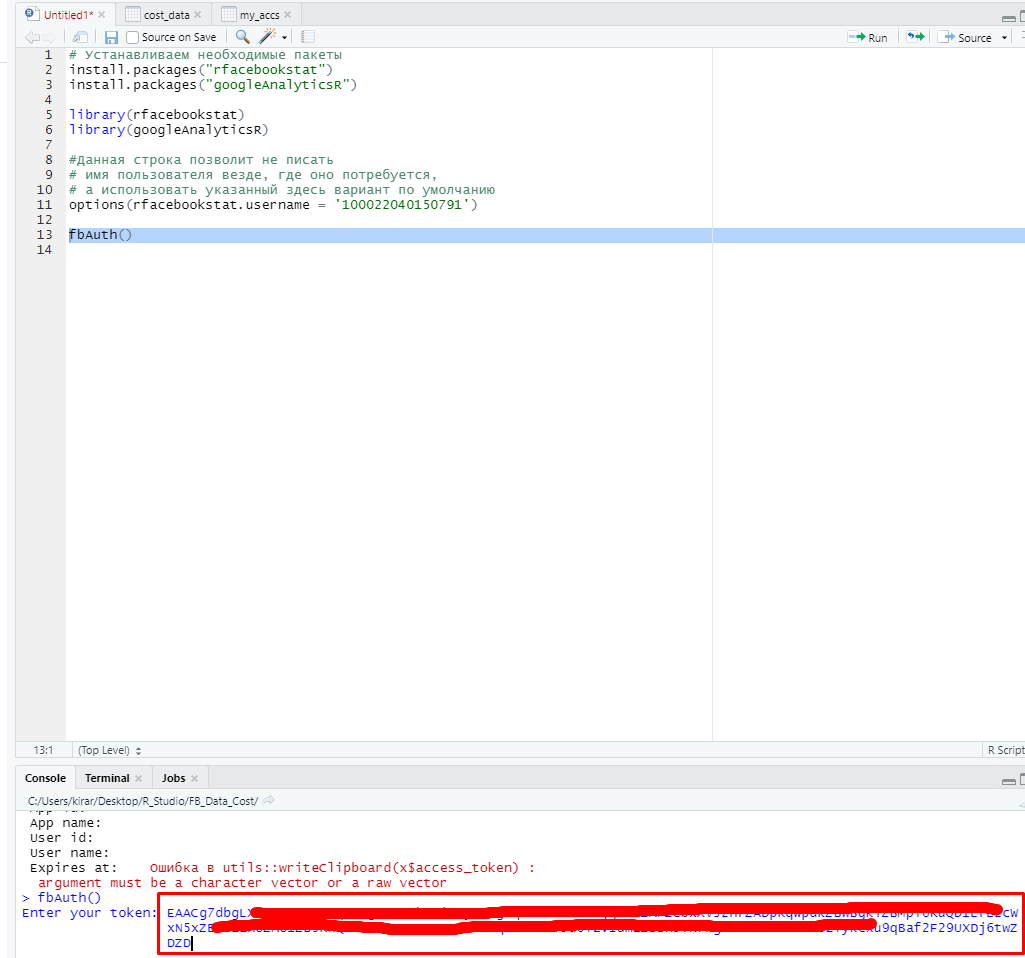
Task: Click the Find/Replace magnifier icon
Action: point(242,37)
